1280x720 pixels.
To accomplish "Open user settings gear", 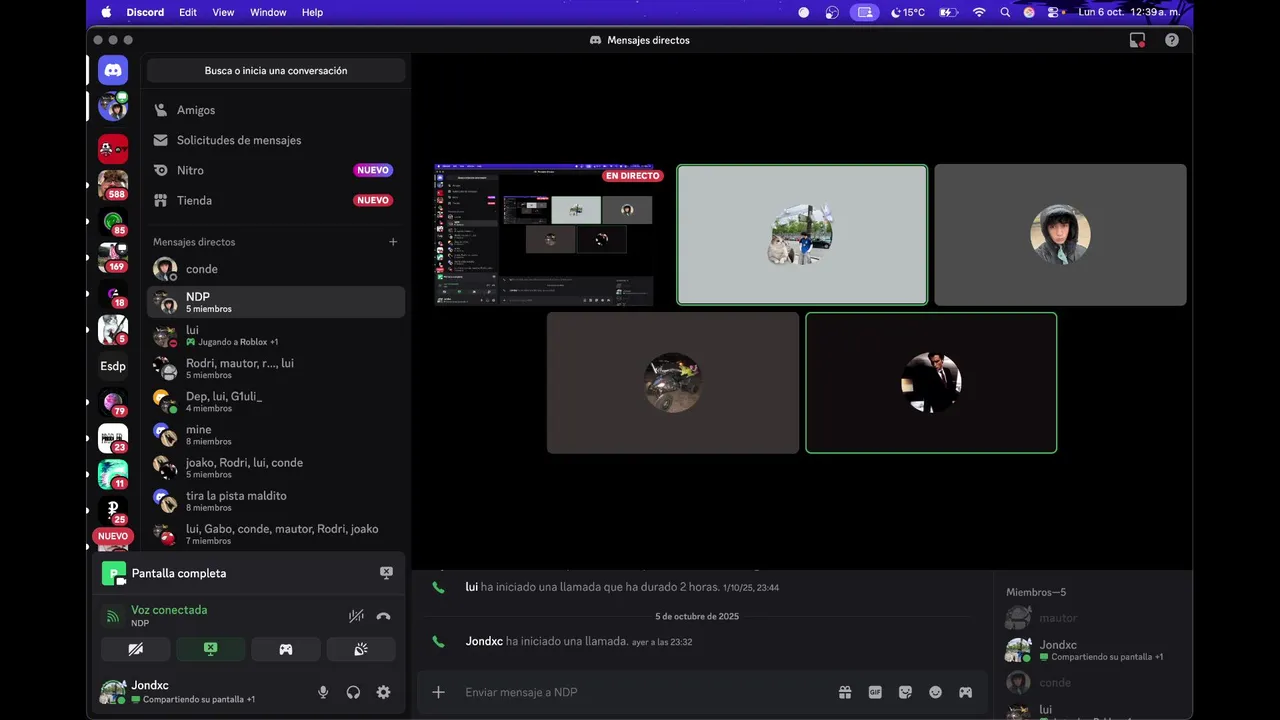I will tap(383, 692).
